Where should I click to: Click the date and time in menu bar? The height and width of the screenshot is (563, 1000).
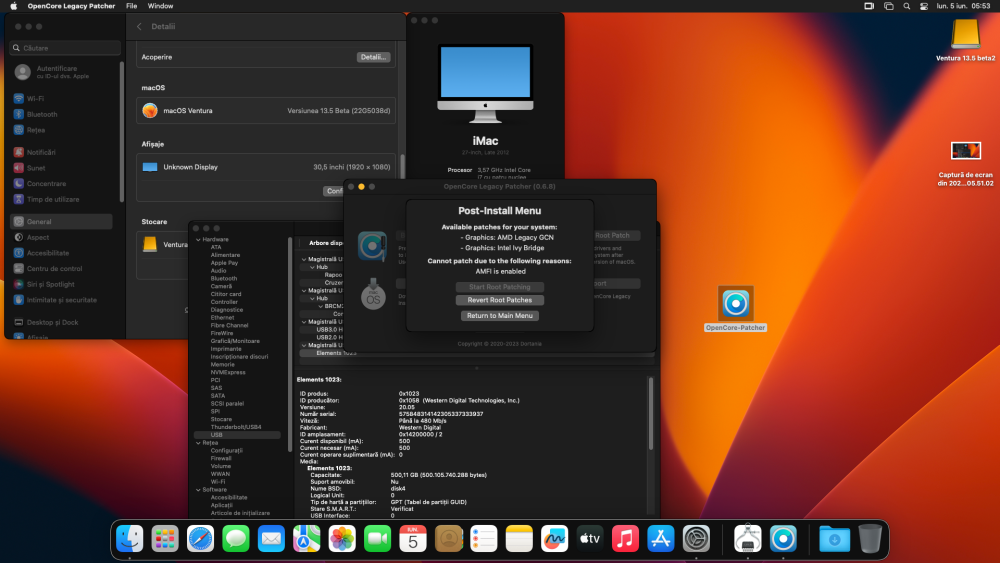tap(963, 6)
